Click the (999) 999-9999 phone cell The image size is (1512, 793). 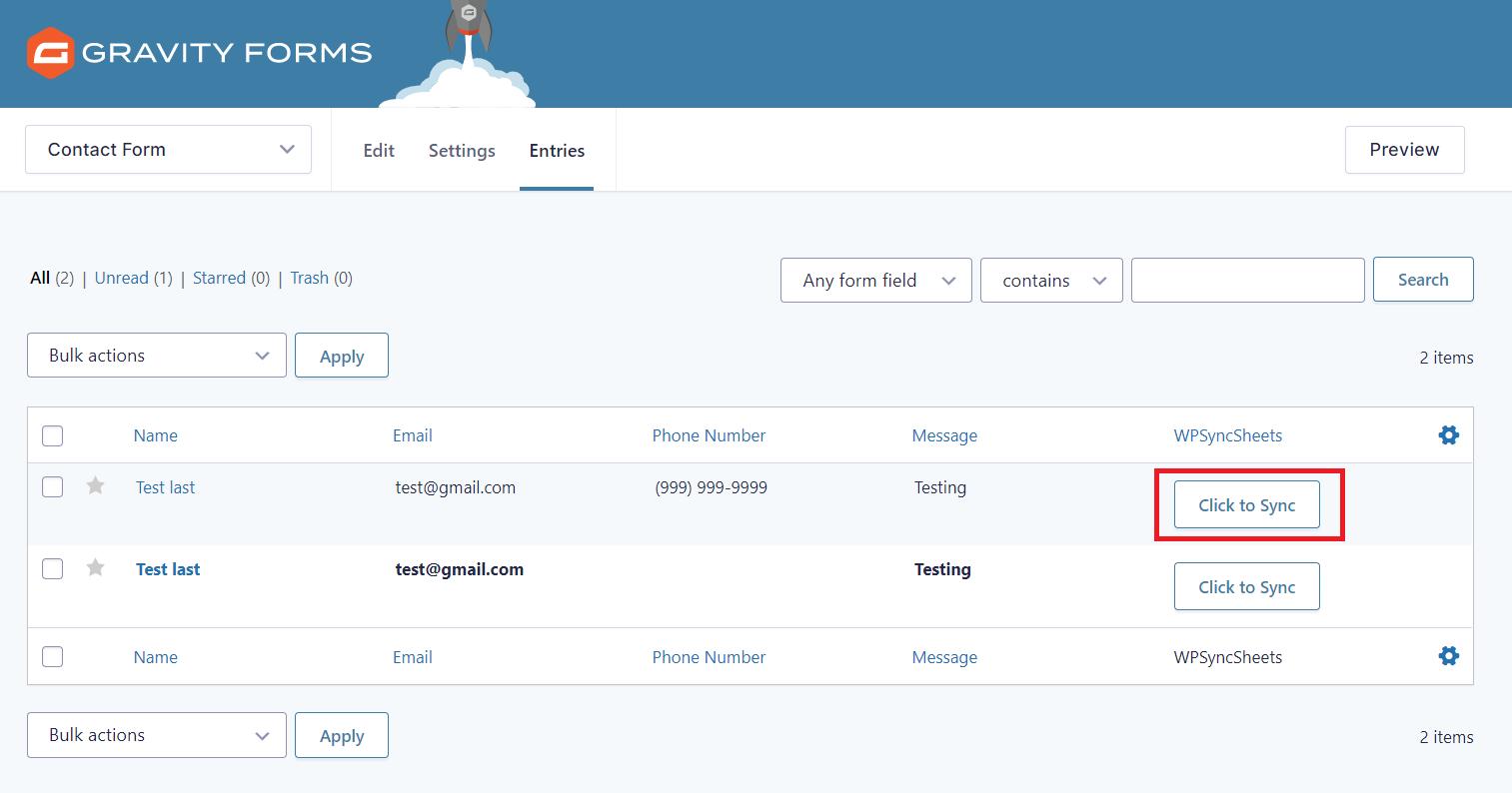pos(712,487)
